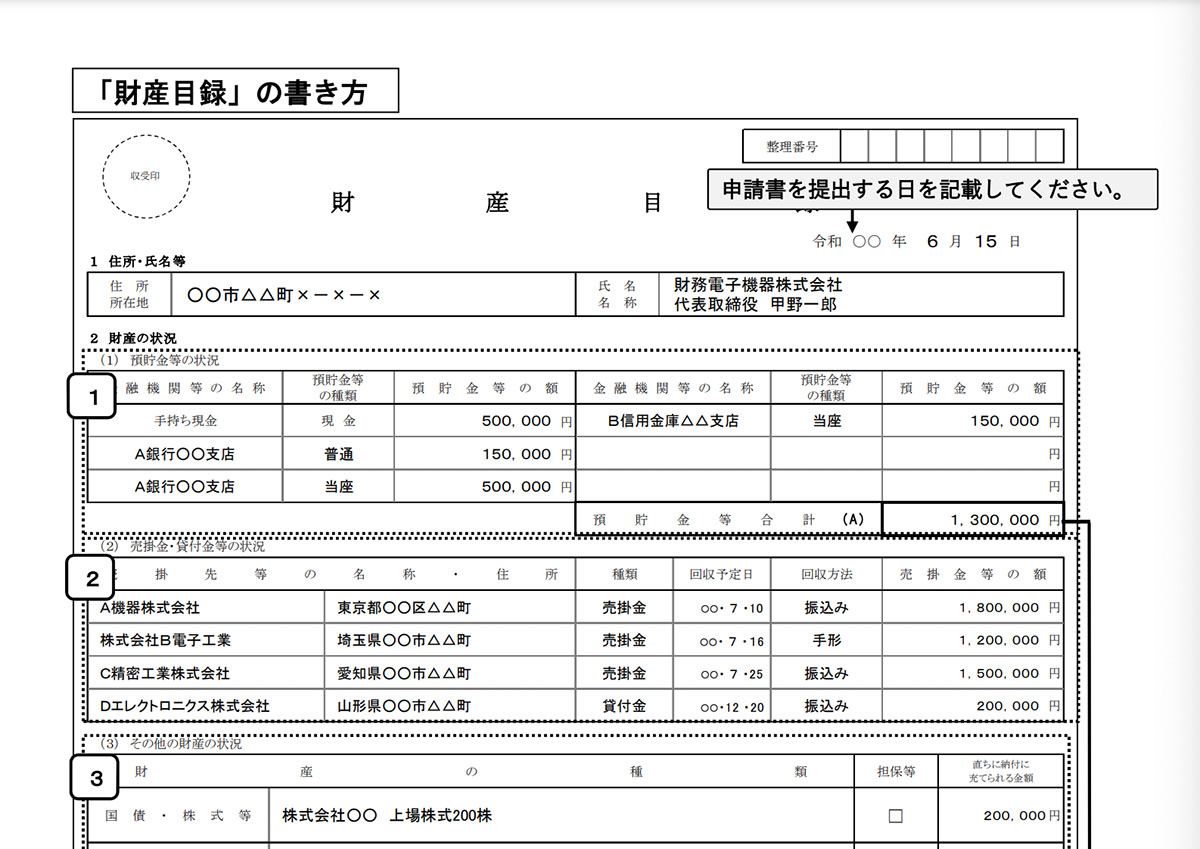Click the 150,000 amount in the 普通 row

pos(516,454)
